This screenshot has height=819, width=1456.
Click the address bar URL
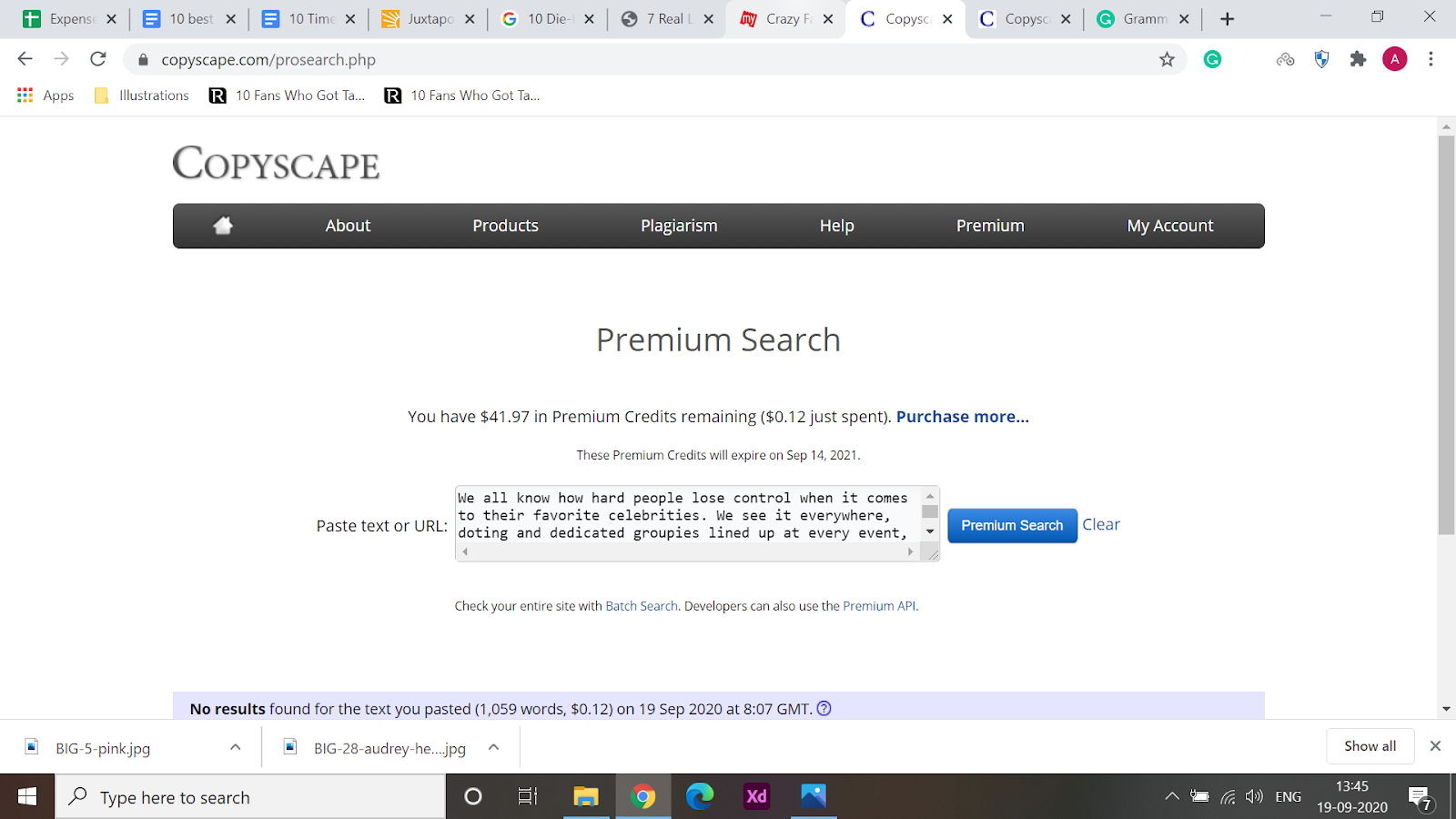(x=268, y=60)
